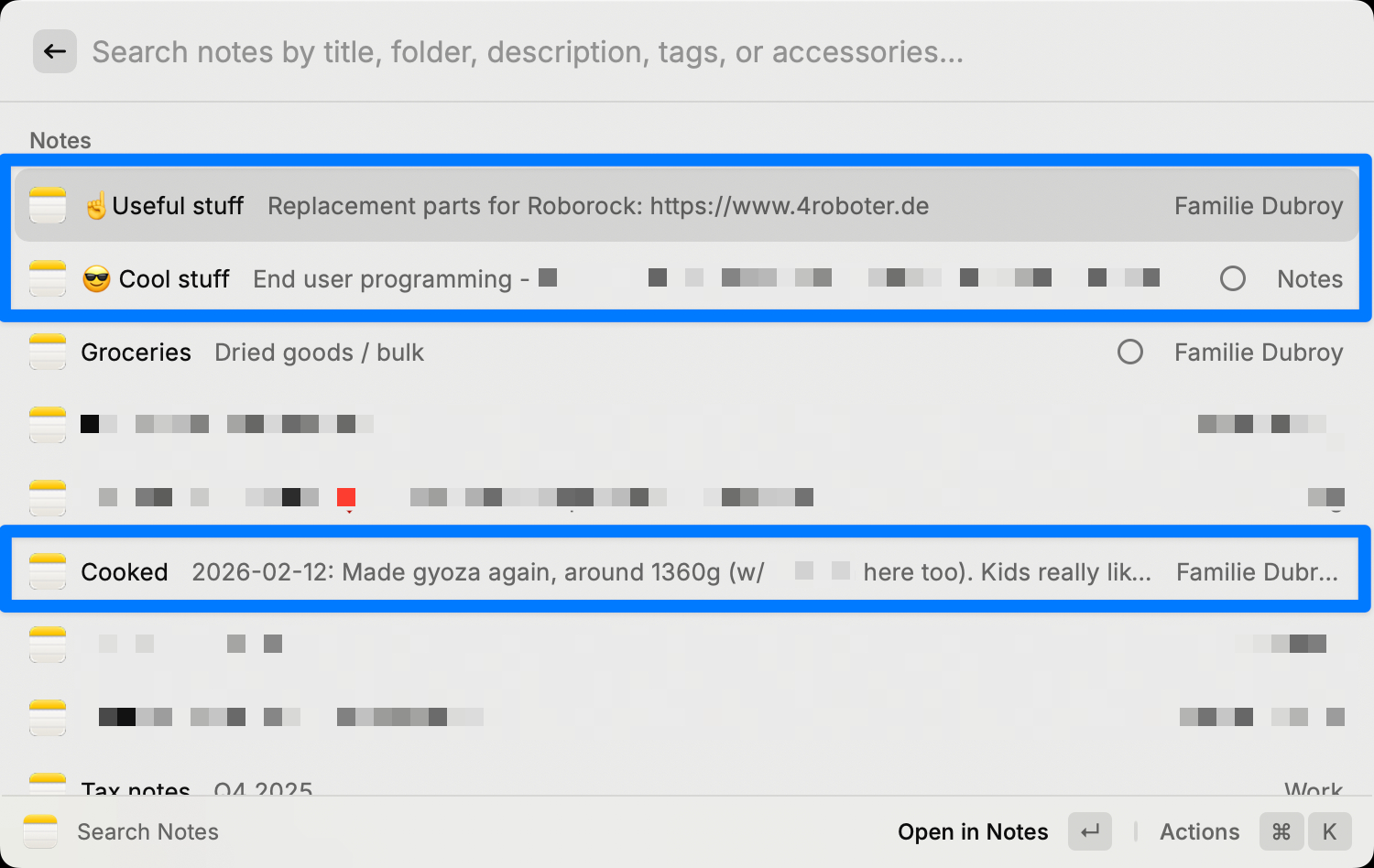Click the Return key icon
This screenshot has width=1374, height=868.
click(x=1090, y=831)
